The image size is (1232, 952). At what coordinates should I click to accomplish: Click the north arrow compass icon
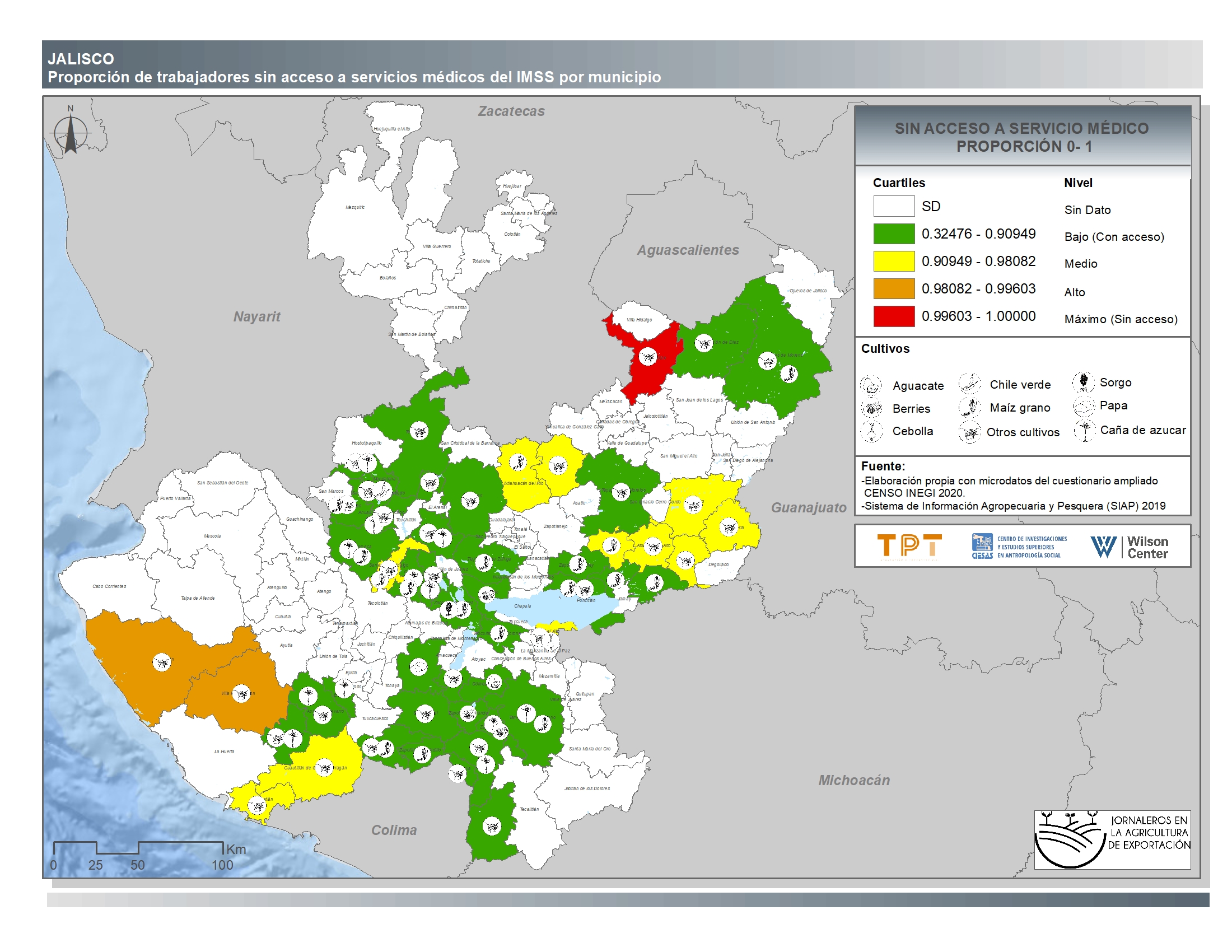tap(71, 133)
